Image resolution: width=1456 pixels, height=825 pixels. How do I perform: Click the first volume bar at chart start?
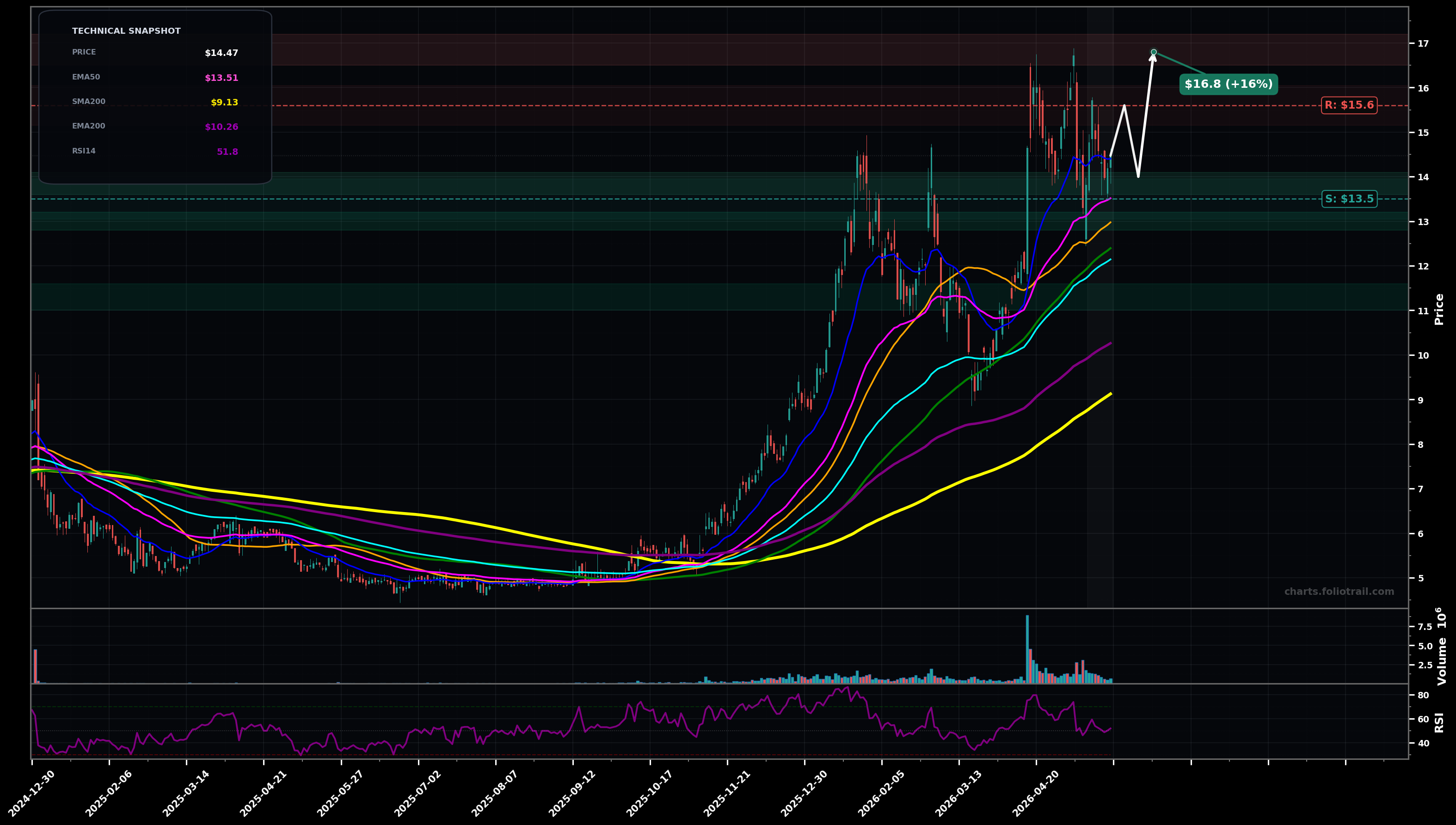click(35, 666)
